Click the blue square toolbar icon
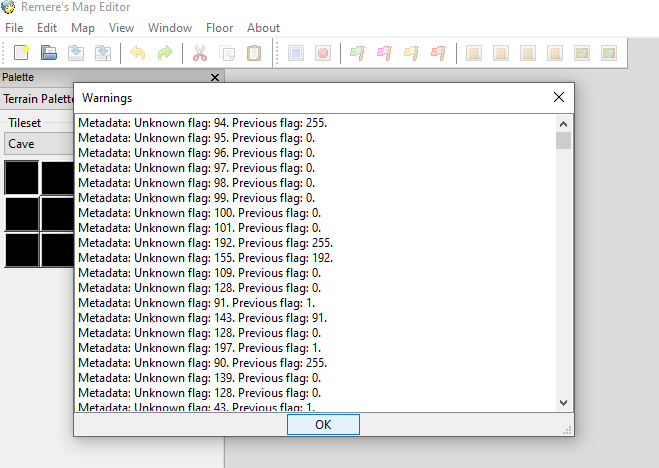 (296, 53)
